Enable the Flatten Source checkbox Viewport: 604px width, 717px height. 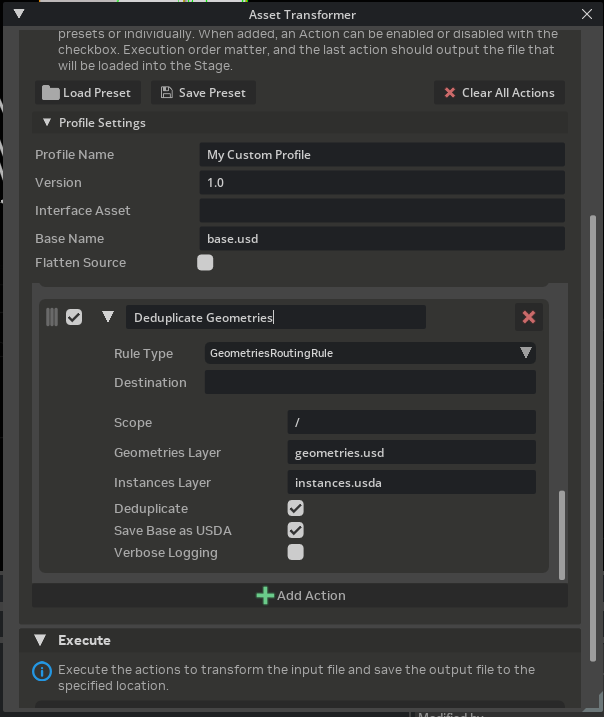tap(205, 263)
